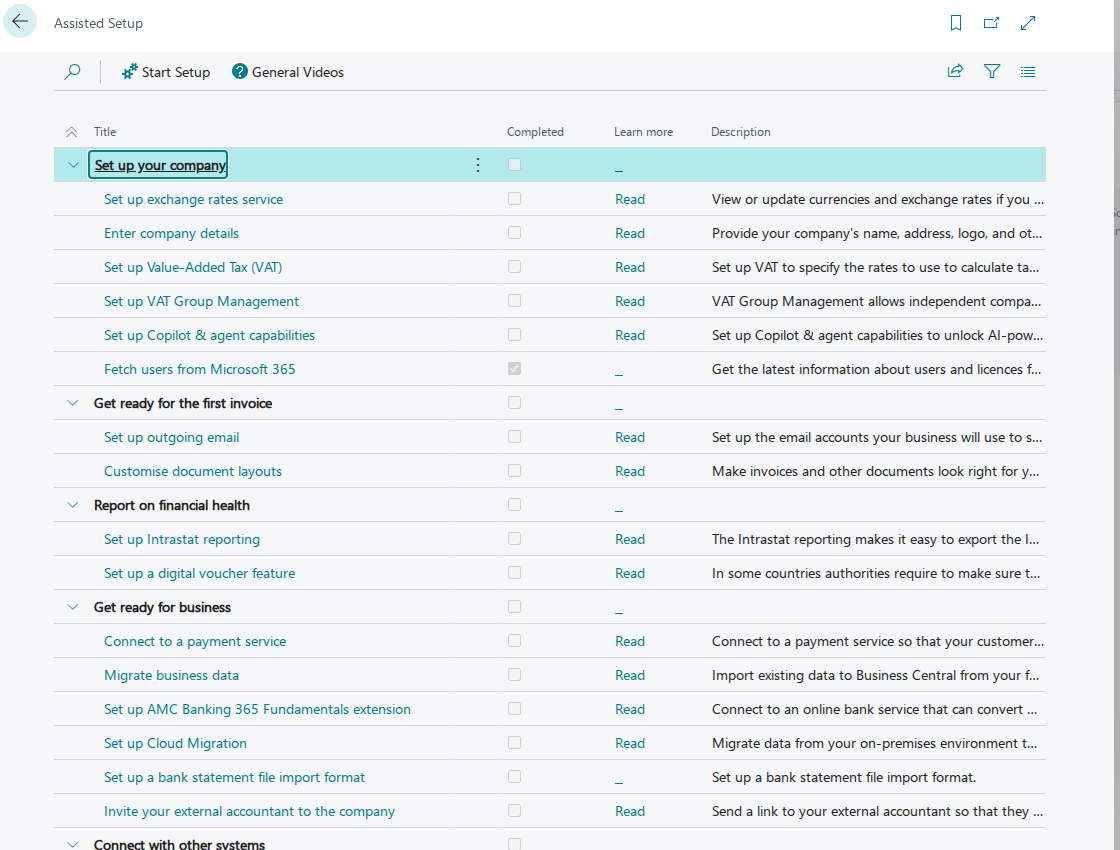Viewport: 1120px width, 850px height.
Task: Click description 'Set up a bank statement file import format.'
Action: pos(844,777)
